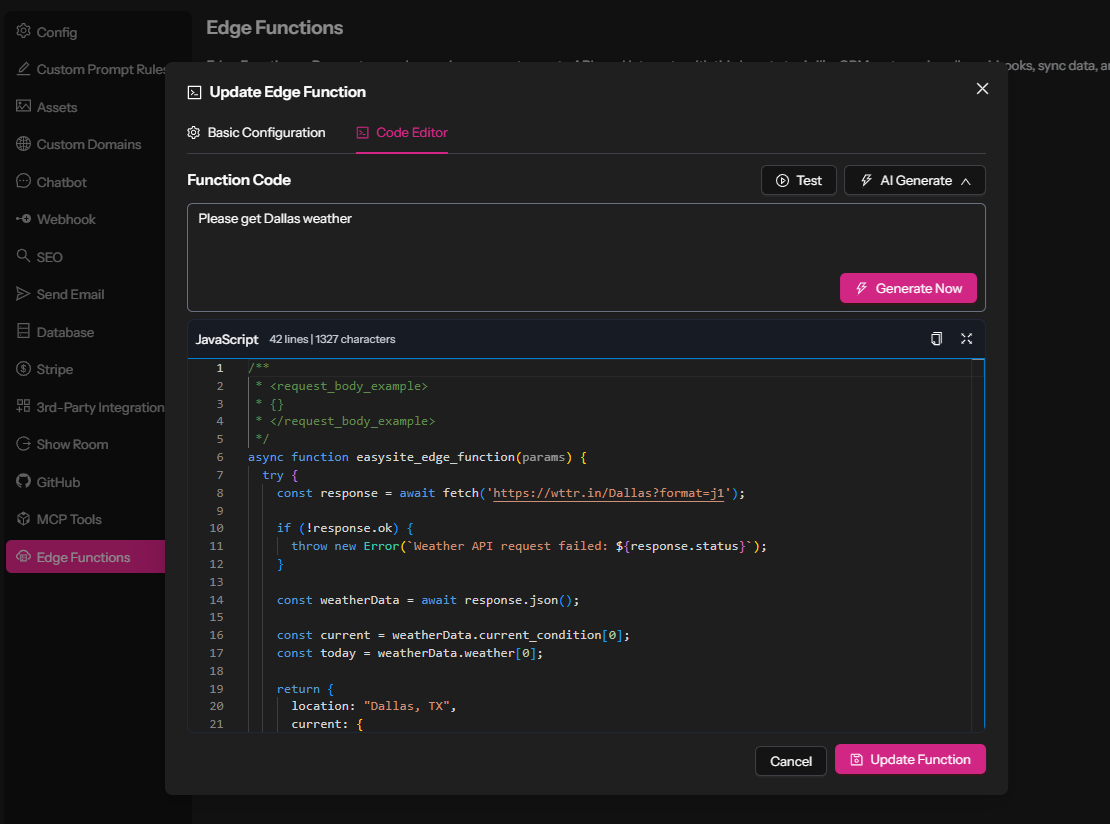This screenshot has width=1110, height=824.
Task: Open Webhook settings in sidebar
Action: click(66, 219)
